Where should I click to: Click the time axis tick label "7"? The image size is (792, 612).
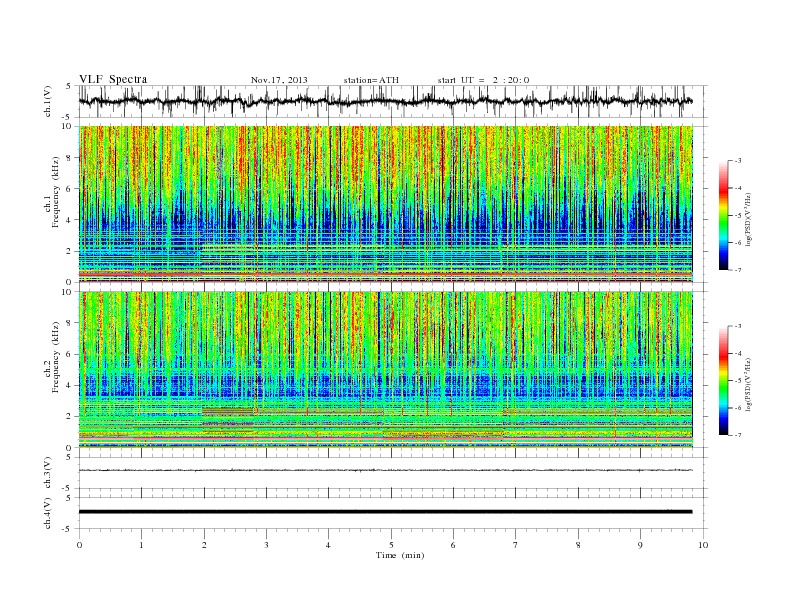click(x=515, y=545)
